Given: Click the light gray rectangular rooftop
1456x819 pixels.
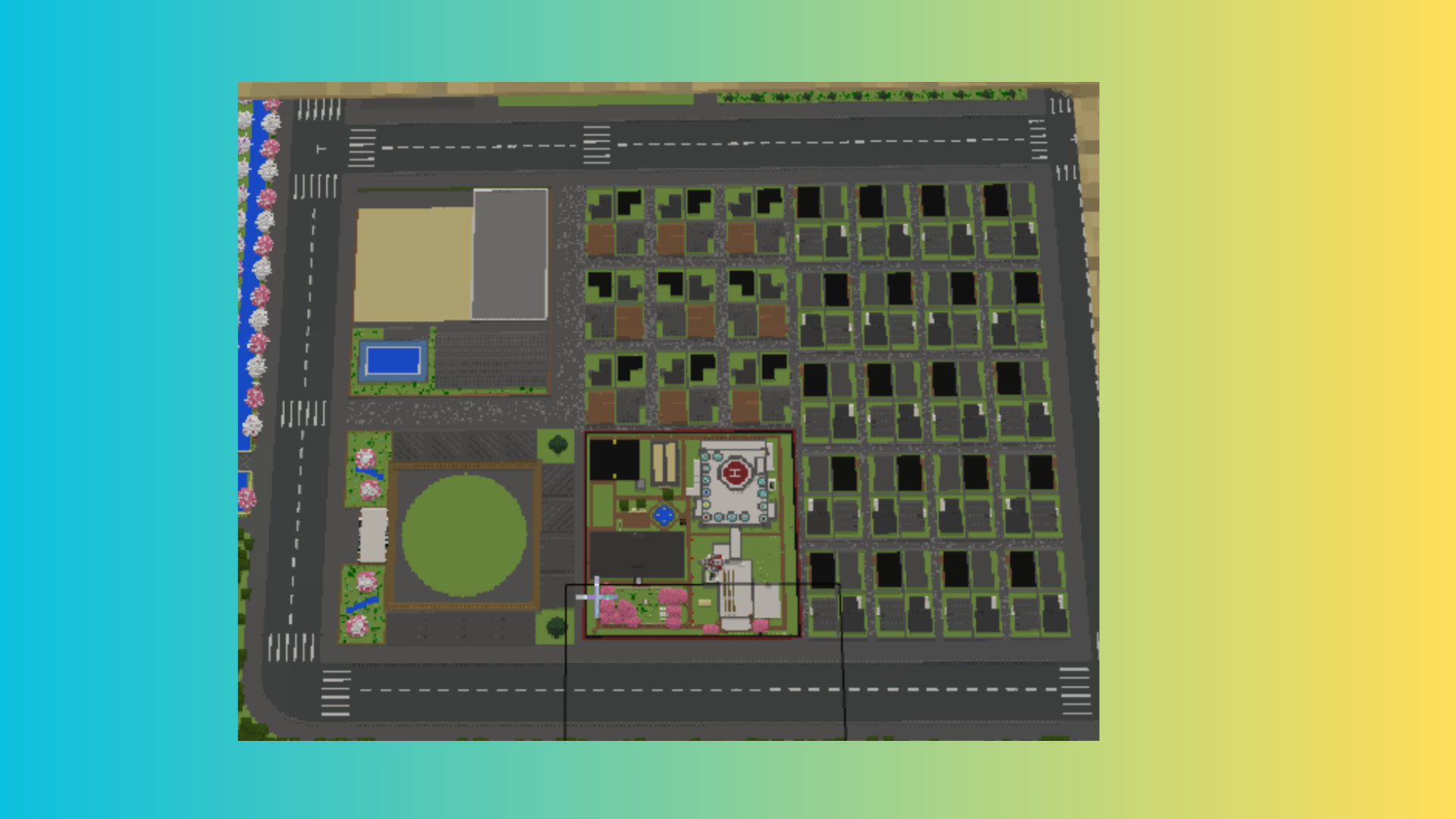Looking at the screenshot, I should click(x=510, y=254).
